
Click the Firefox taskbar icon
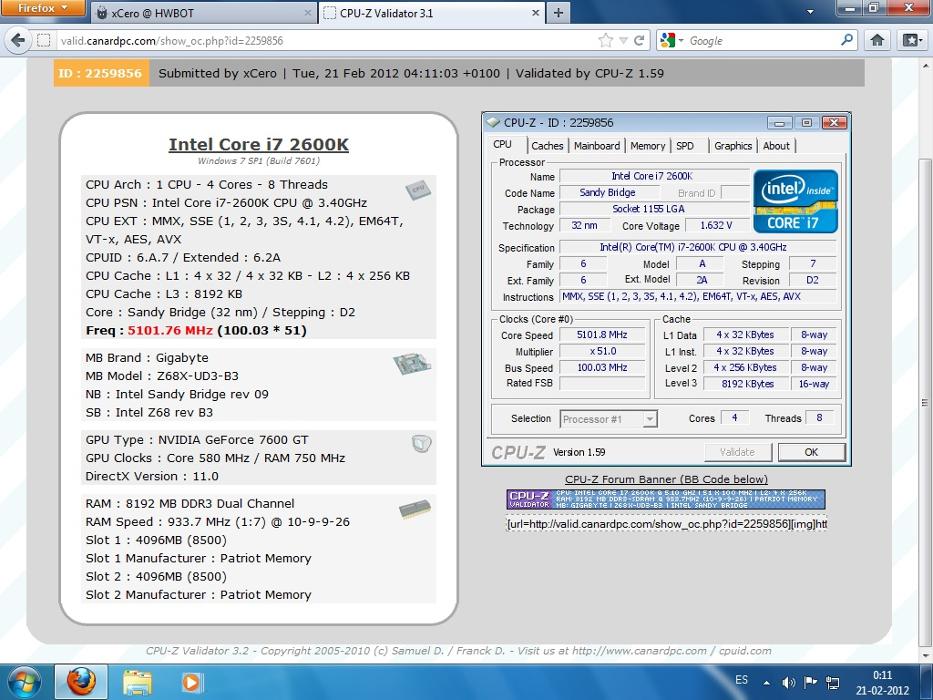click(81, 682)
